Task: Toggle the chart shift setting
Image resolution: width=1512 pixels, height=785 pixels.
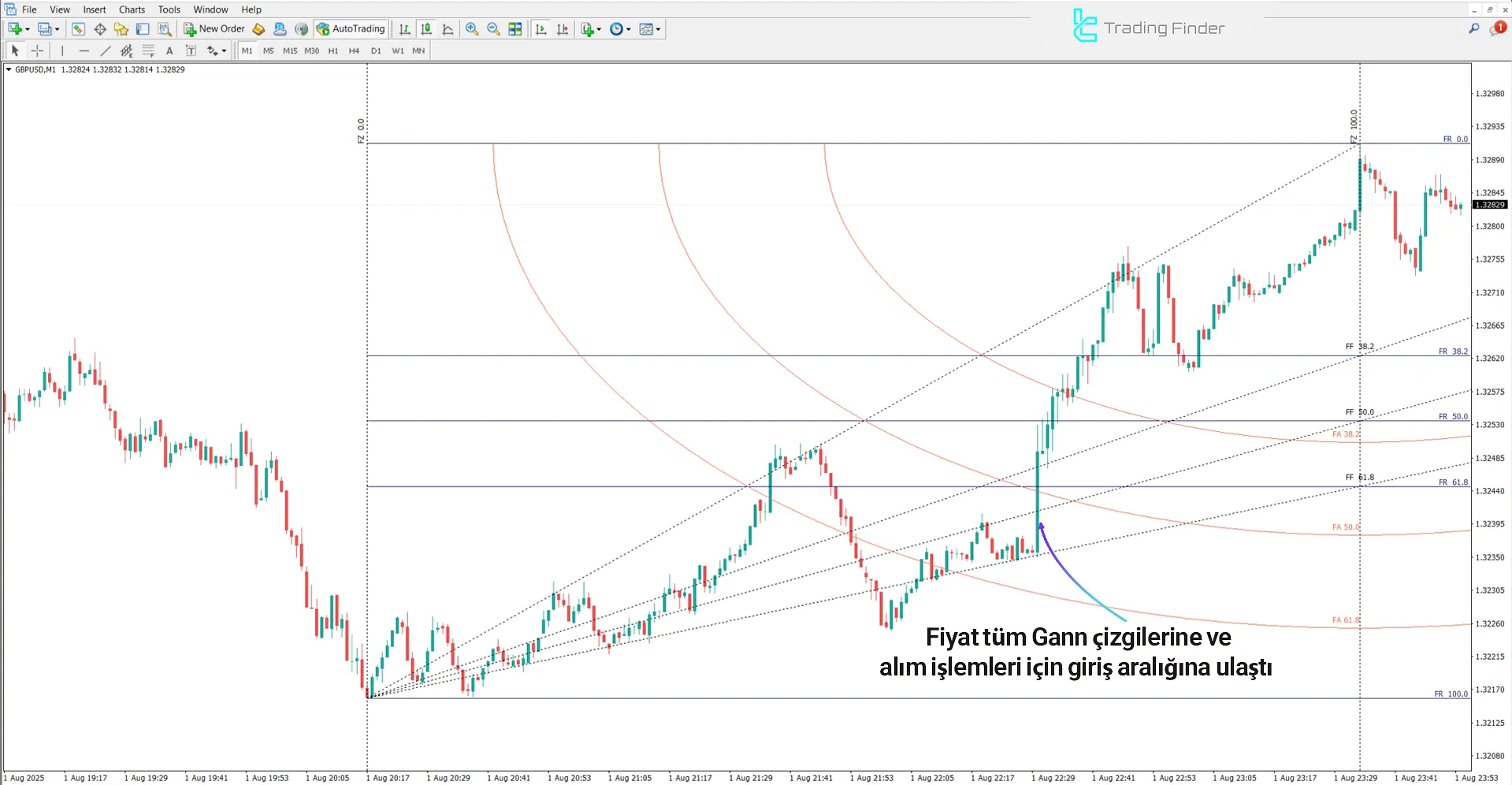Action: 563,29
